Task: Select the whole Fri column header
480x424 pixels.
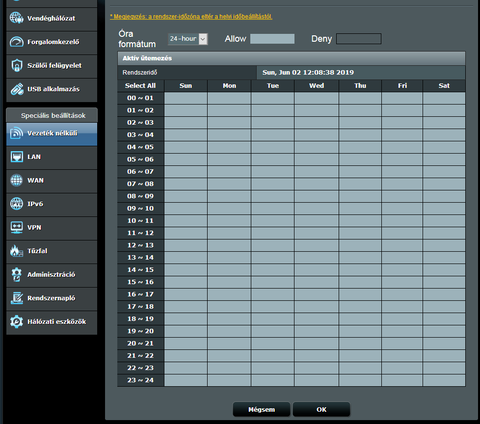Action: (x=402, y=86)
